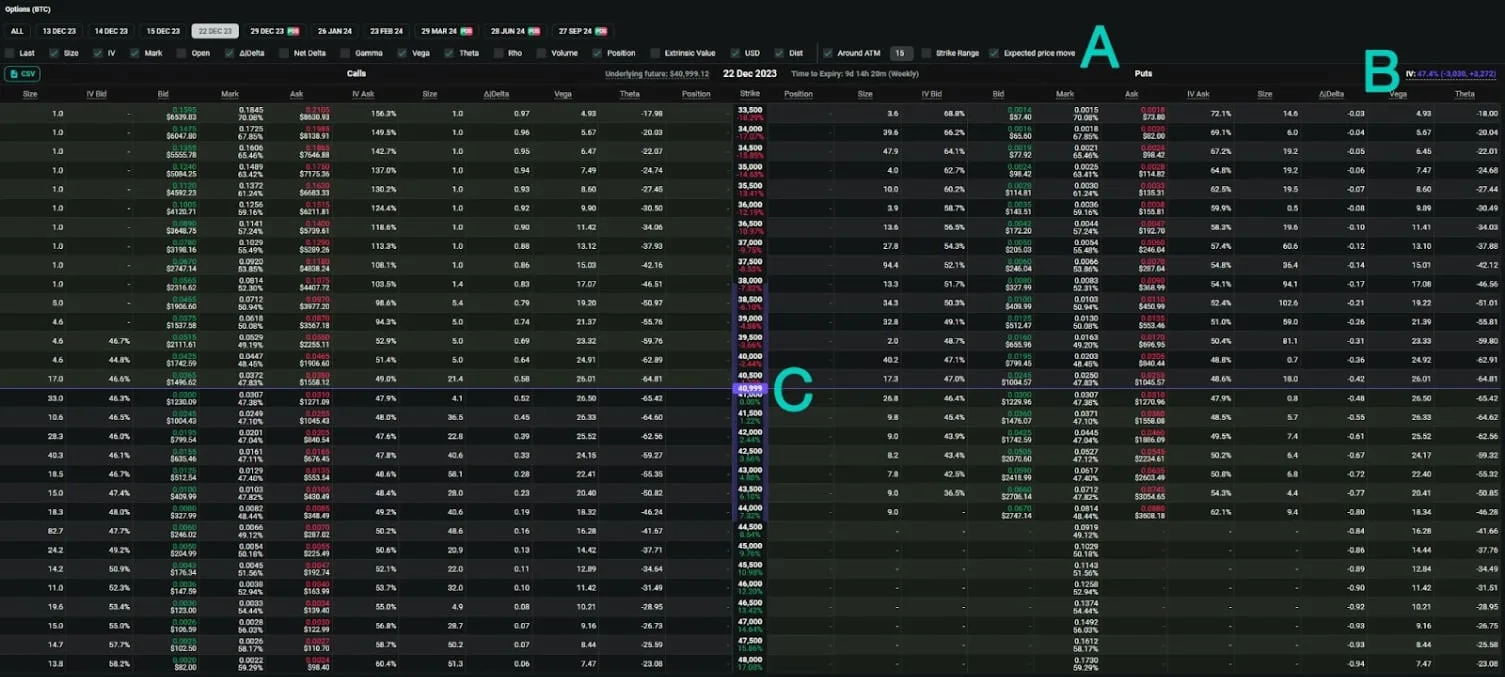Sort by the Strike column header
Viewport: 1505px width, 677px height.
click(749, 94)
